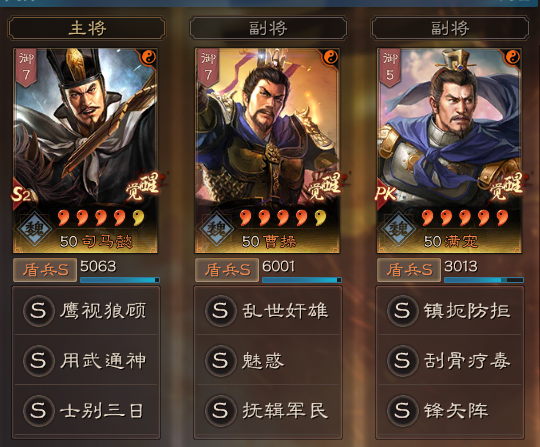Click the 觉醒 awakening stamp on 曹操
Viewport: 540px width, 447px height.
(324, 186)
